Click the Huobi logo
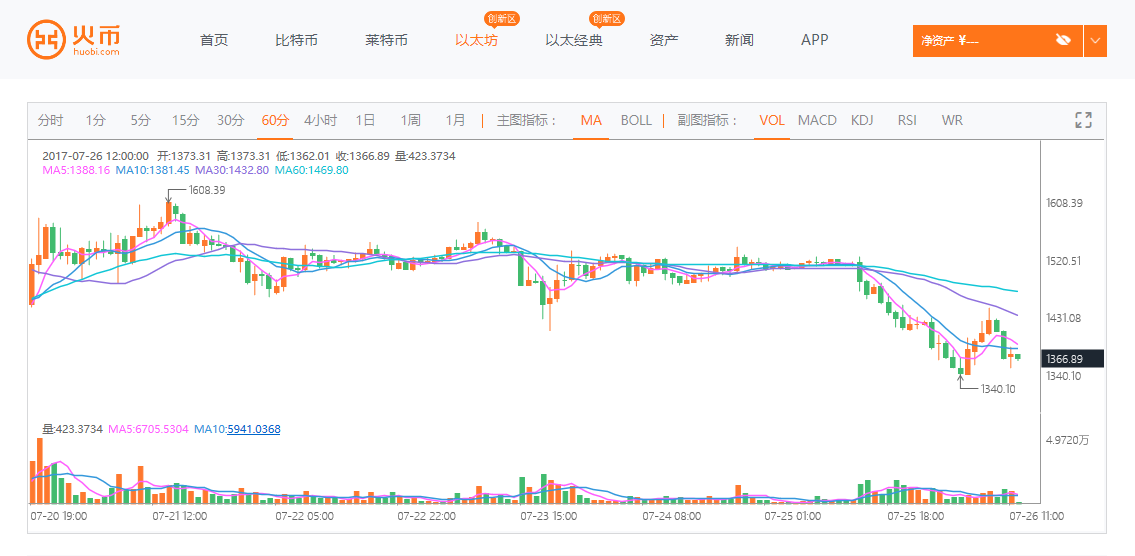Screen dimensions: 1135x556 [74, 40]
